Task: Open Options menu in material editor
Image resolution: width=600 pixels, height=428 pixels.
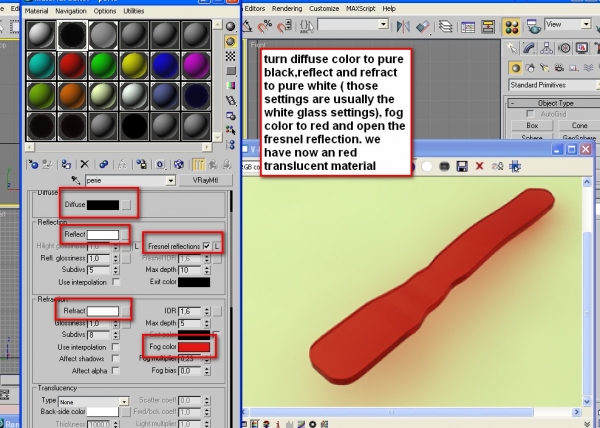Action: pos(105,11)
